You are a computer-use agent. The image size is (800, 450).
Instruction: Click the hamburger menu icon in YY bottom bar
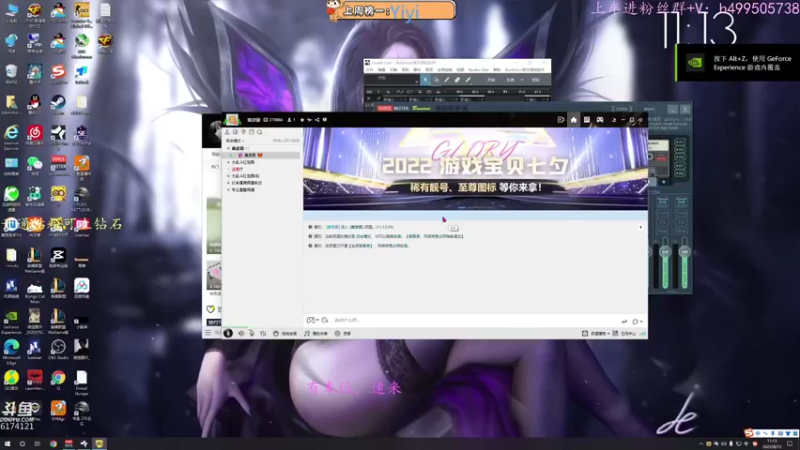click(x=208, y=333)
